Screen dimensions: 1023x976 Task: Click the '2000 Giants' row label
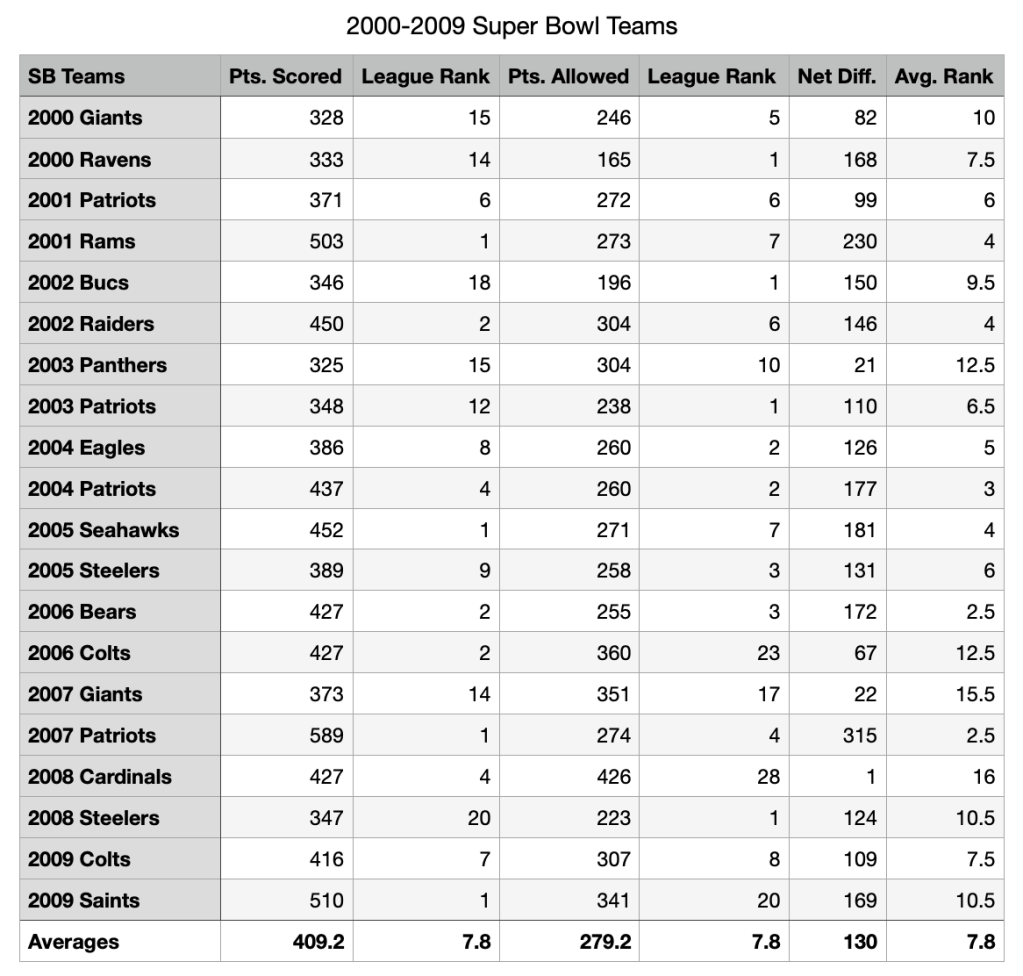(85, 118)
